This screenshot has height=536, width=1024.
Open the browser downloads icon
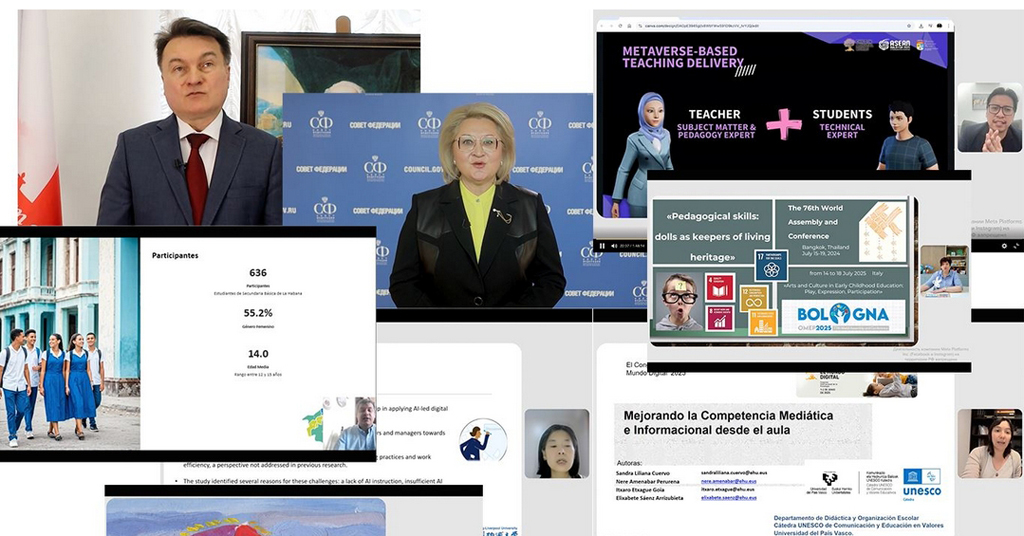tap(921, 25)
